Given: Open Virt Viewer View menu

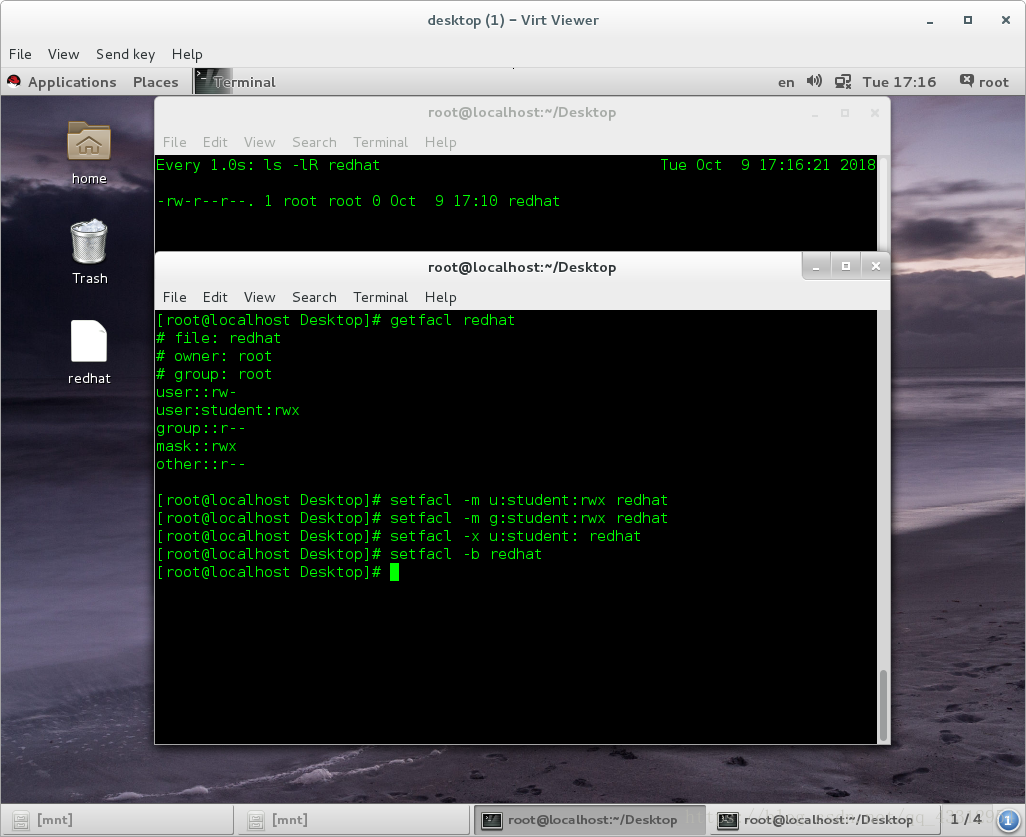Looking at the screenshot, I should pos(63,54).
